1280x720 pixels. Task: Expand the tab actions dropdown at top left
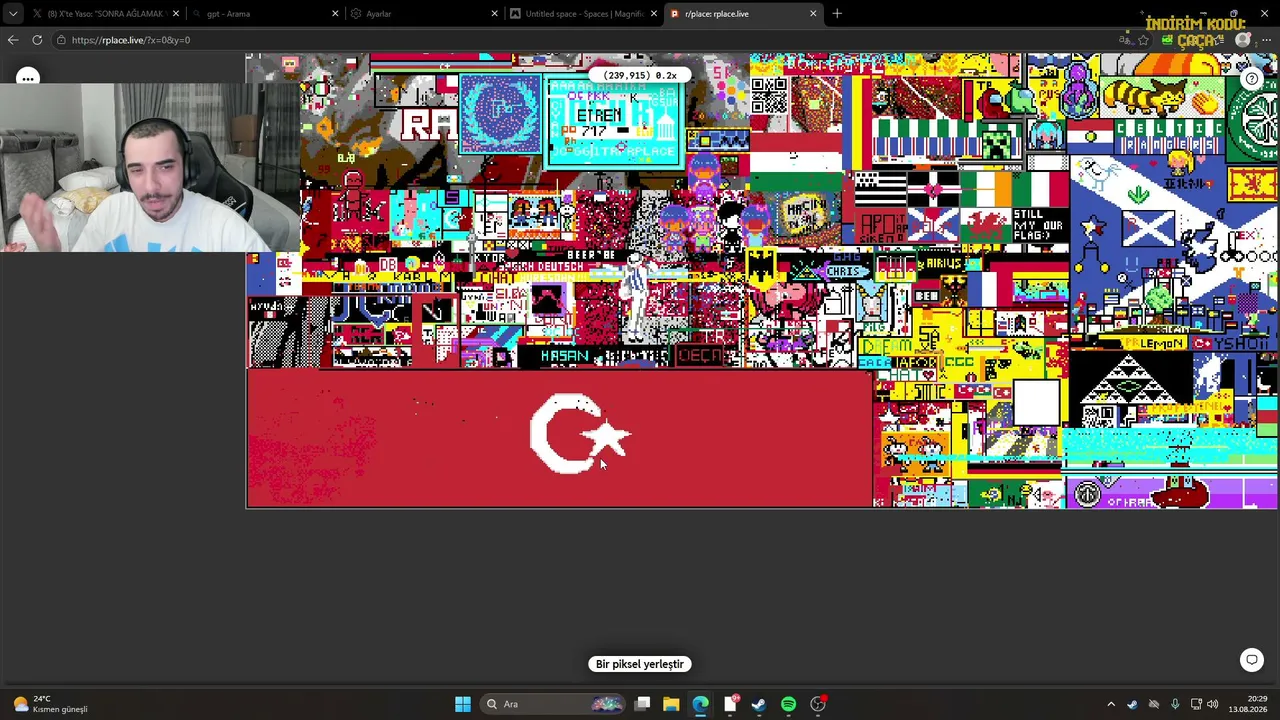pyautogui.click(x=12, y=14)
